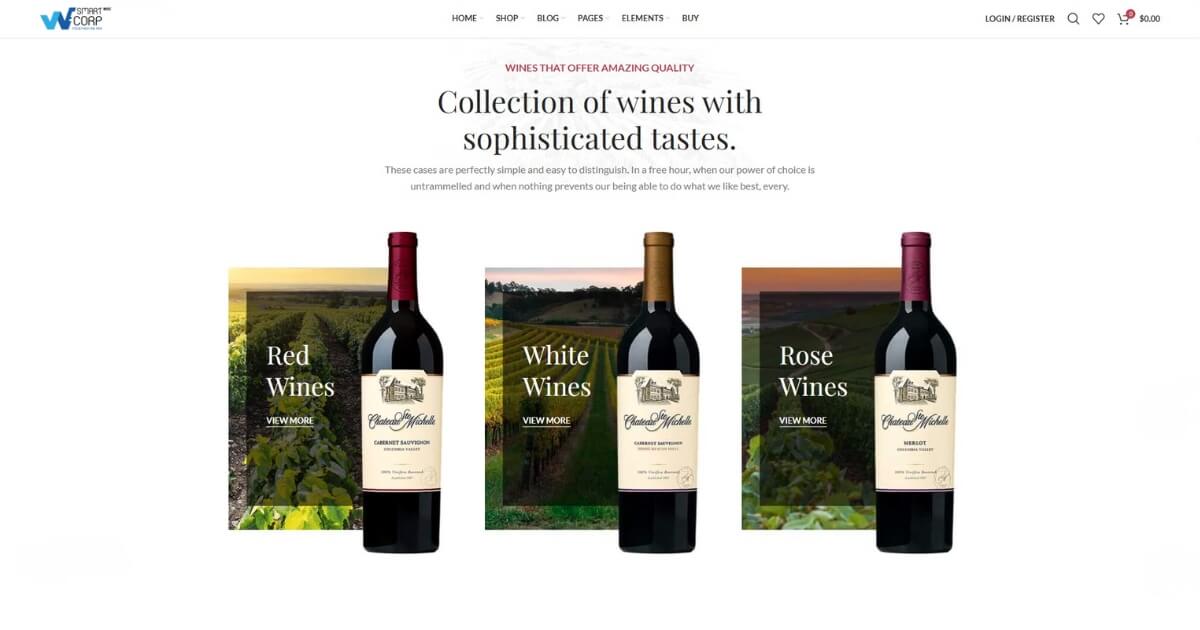
Task: Open the wishlist heart icon
Action: pos(1098,18)
